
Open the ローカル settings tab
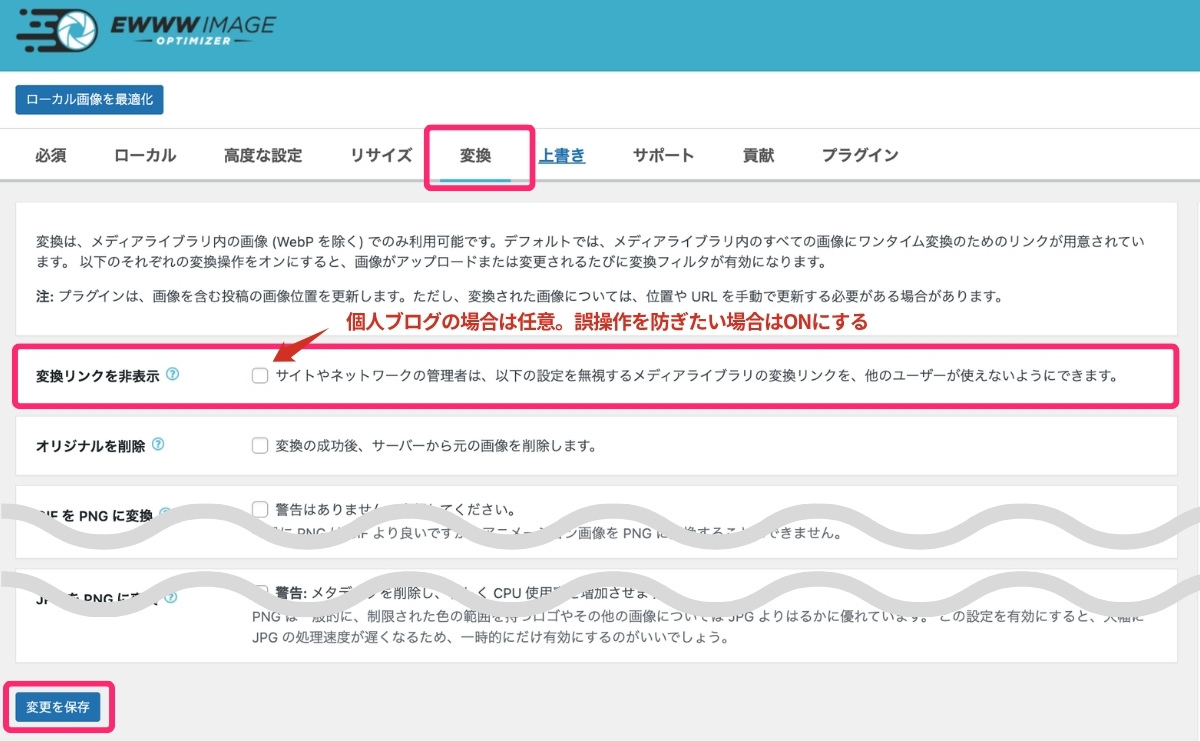click(x=143, y=156)
